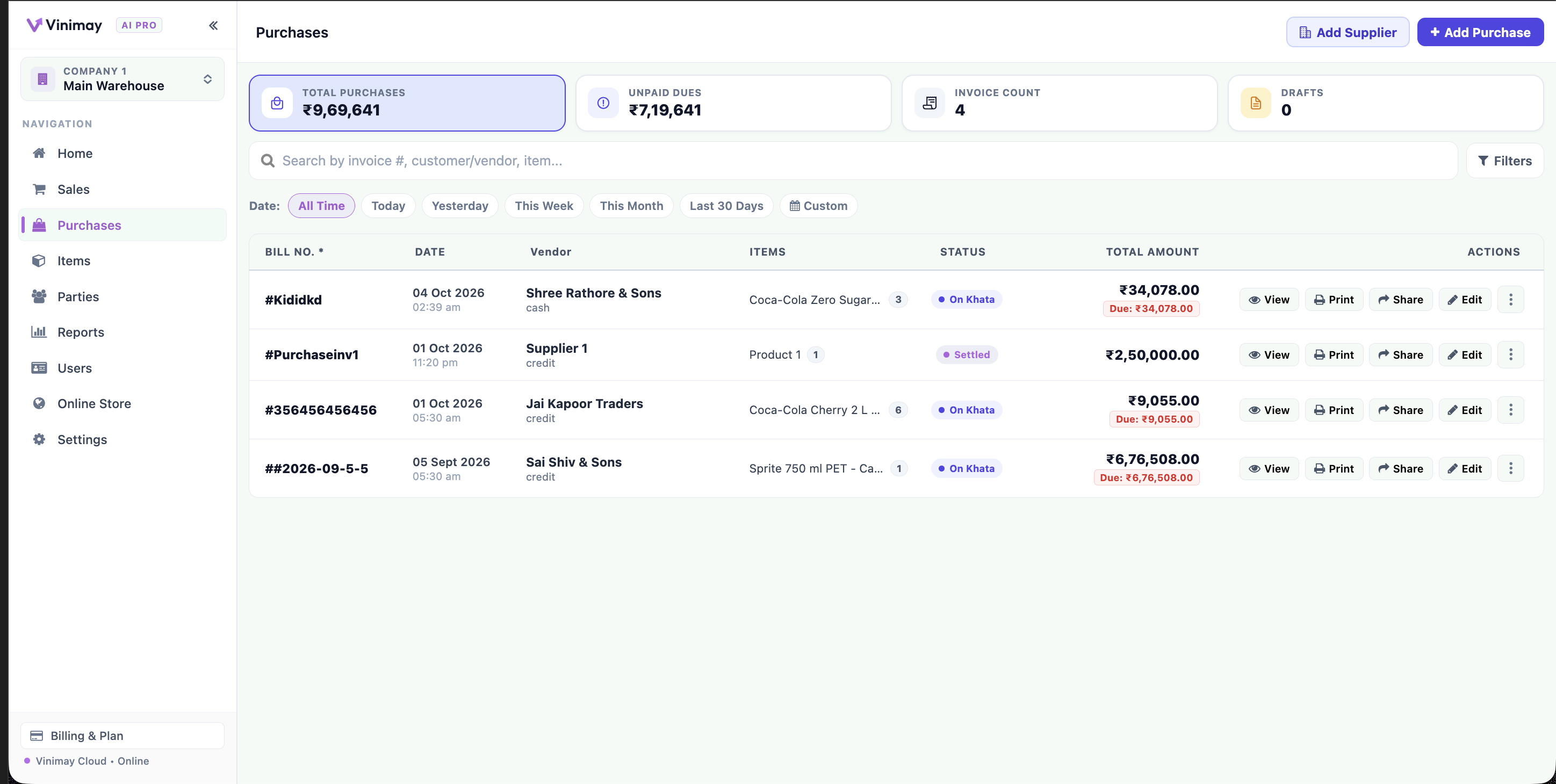Select the Last 30 Days filter
Screen dimensions: 1556x784
click(726, 206)
